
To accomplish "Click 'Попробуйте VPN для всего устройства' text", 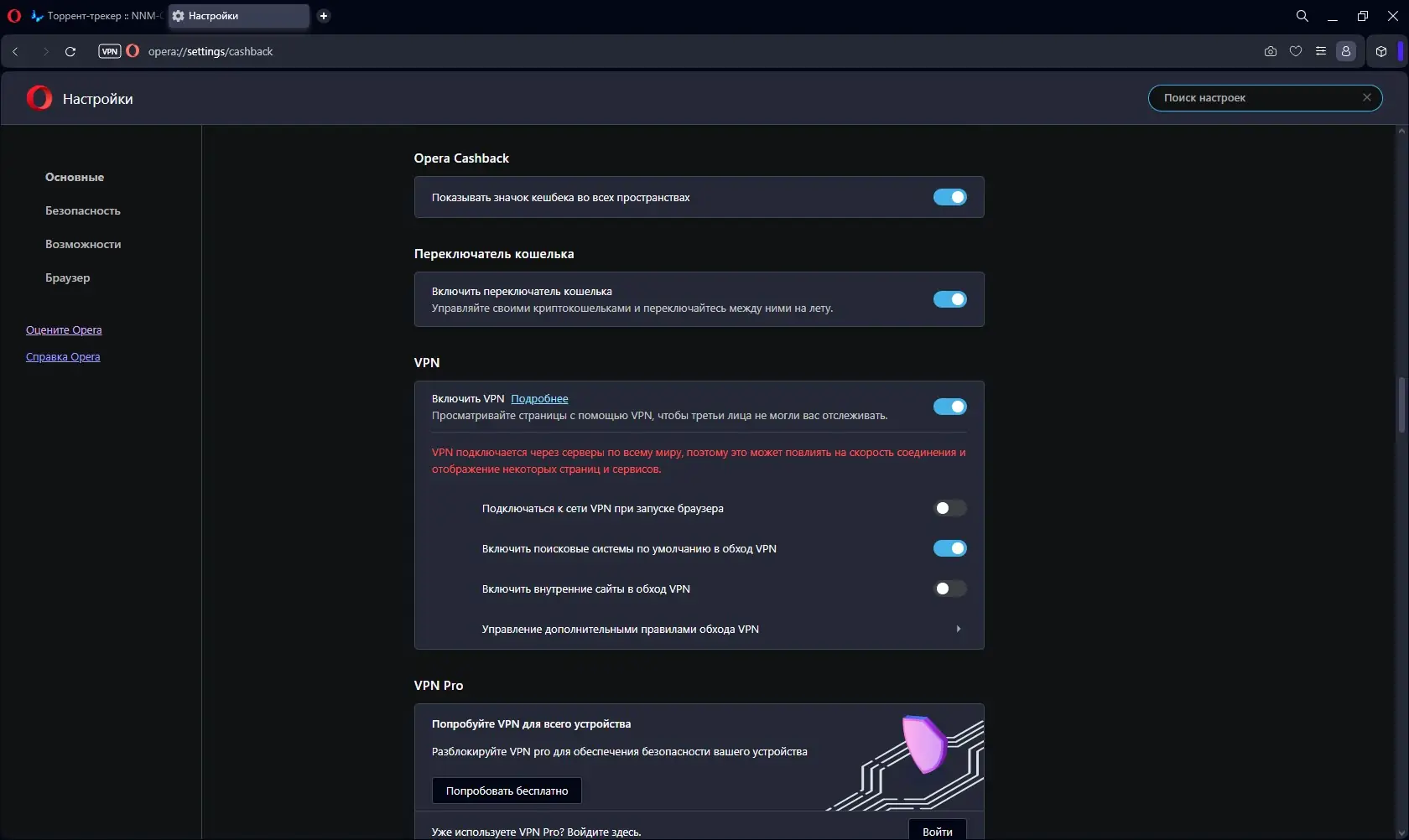I will [531, 723].
